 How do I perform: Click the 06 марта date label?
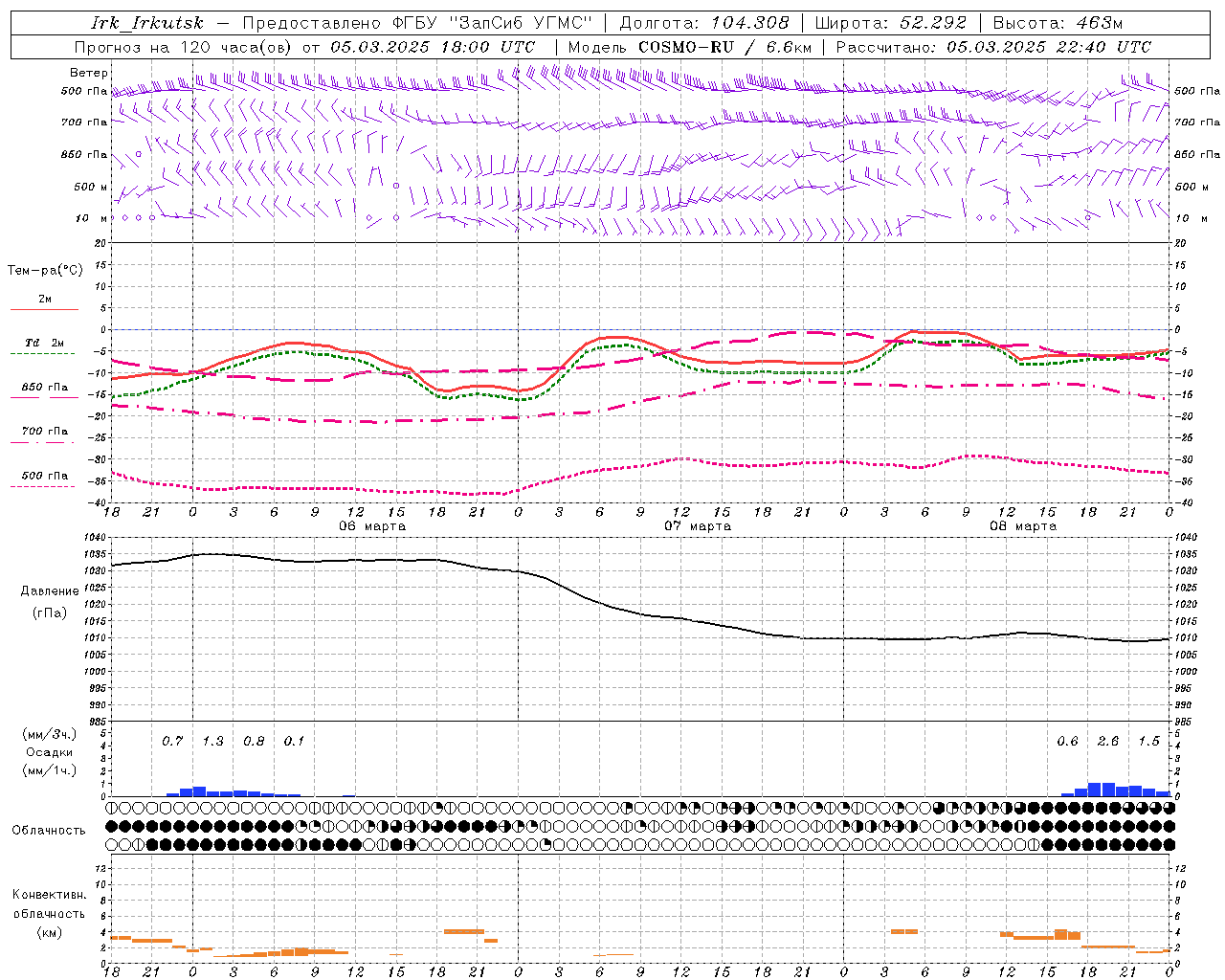click(372, 526)
